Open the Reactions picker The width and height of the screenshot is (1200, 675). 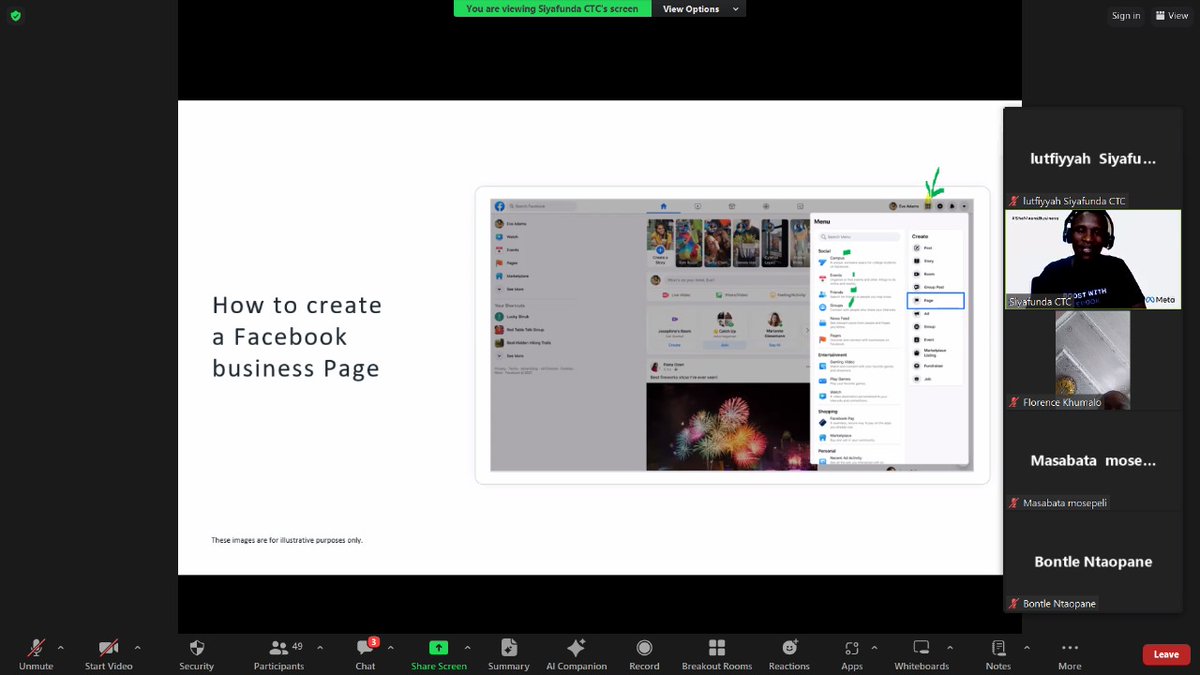click(789, 654)
